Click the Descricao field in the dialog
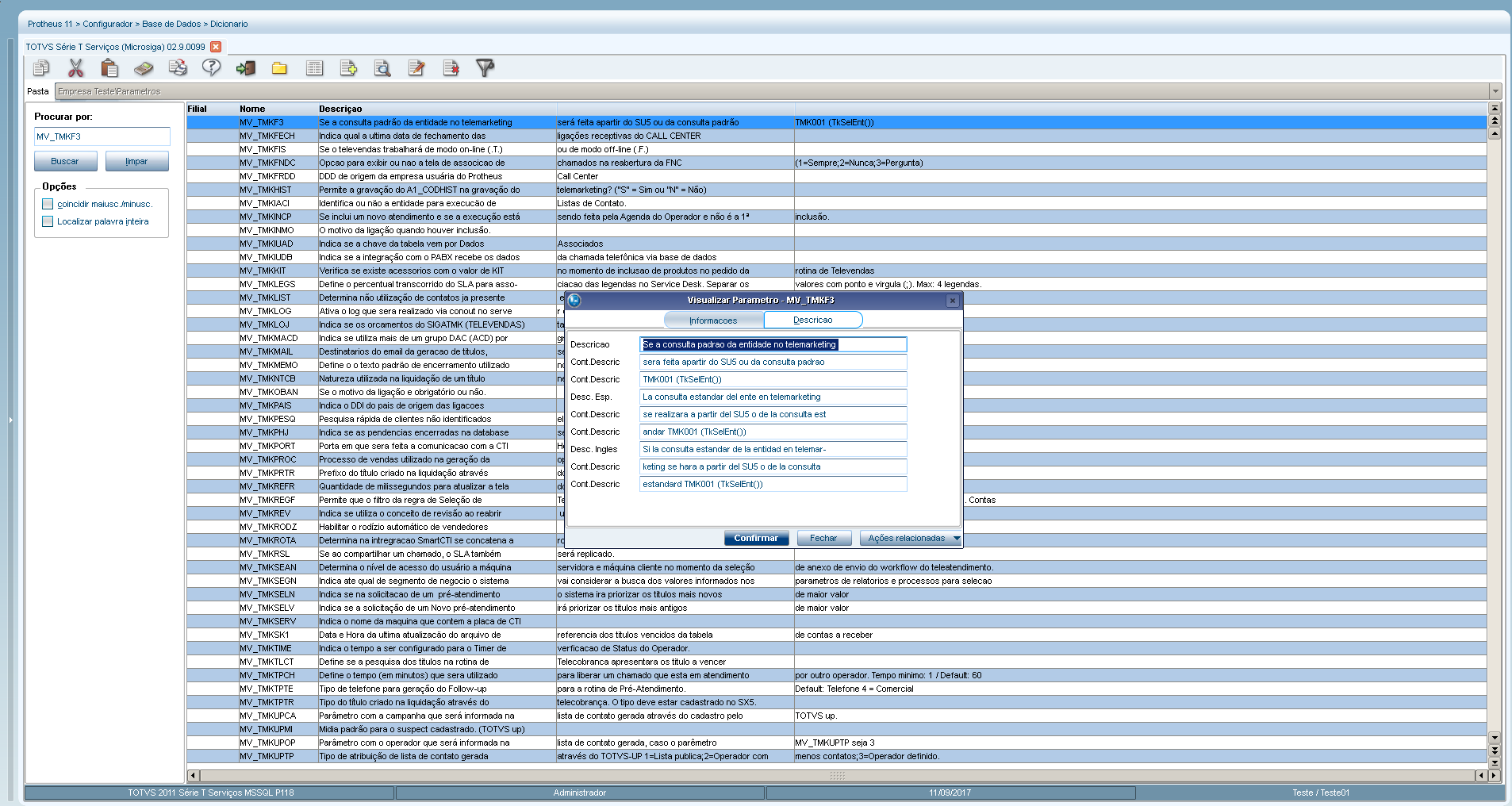This screenshot has width=1512, height=806. 773,344
